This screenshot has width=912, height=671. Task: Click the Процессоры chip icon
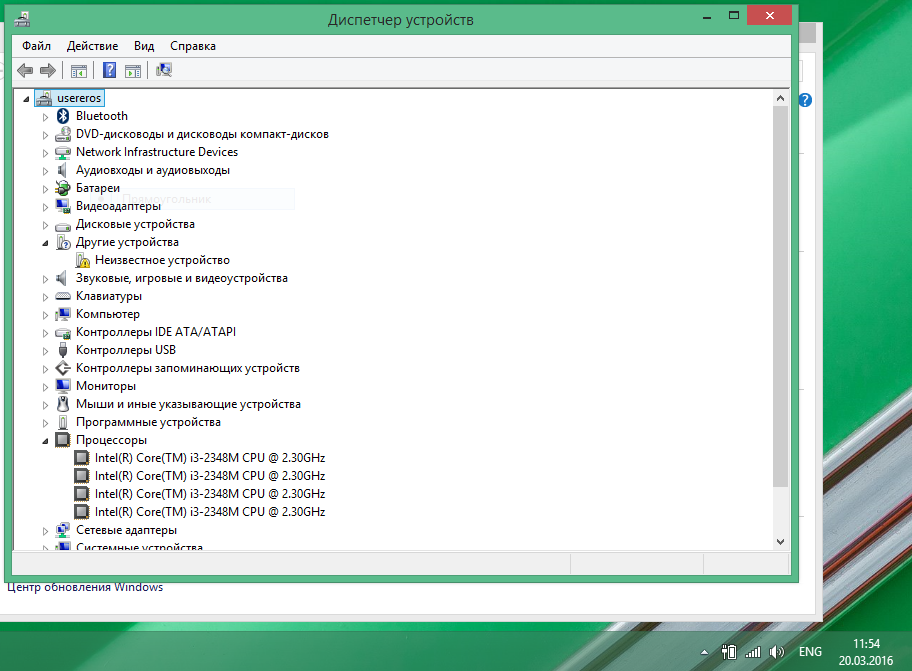coord(63,440)
